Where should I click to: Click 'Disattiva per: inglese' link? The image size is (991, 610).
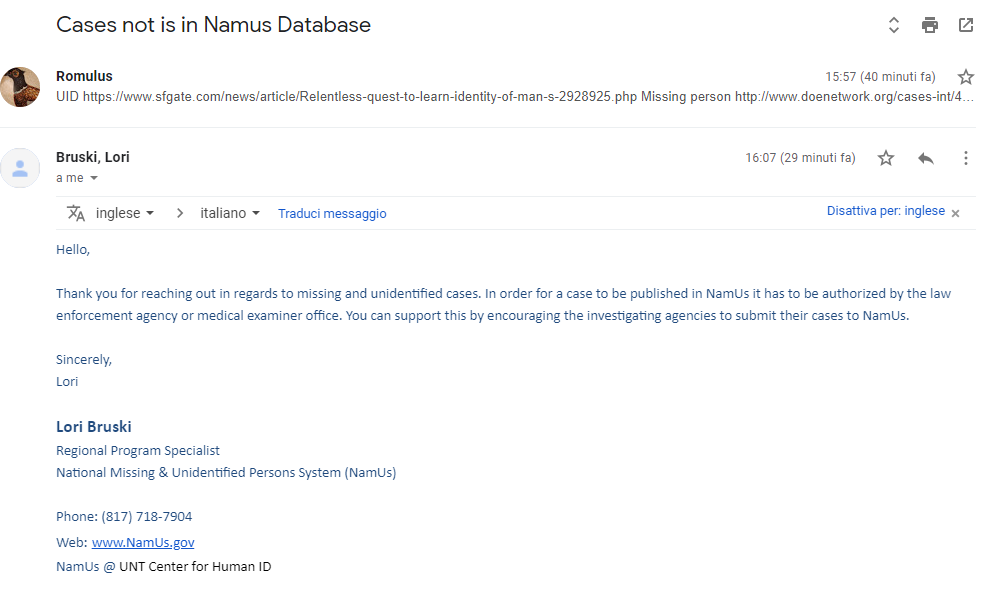point(885,211)
